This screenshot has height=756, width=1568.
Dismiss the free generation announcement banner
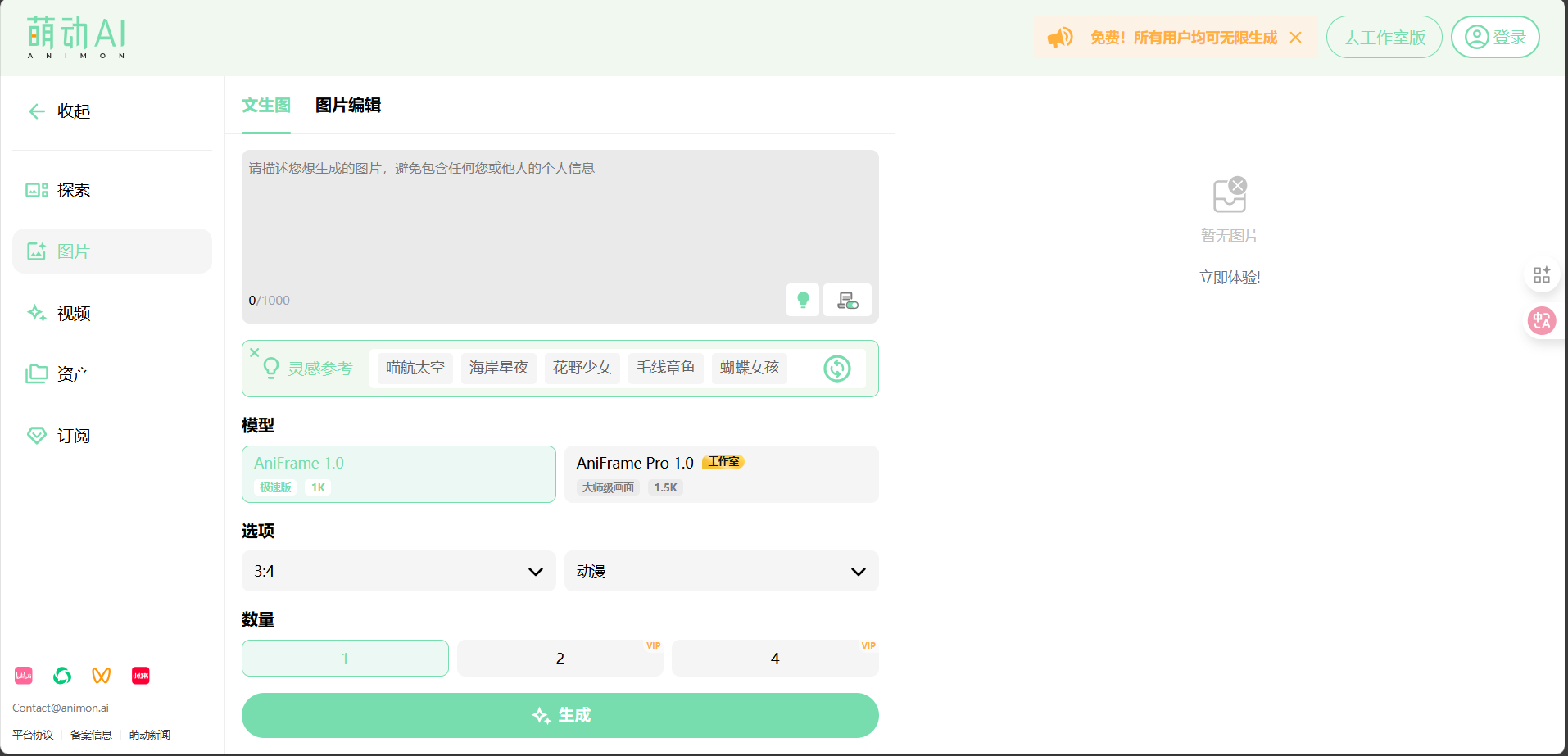click(x=1295, y=38)
